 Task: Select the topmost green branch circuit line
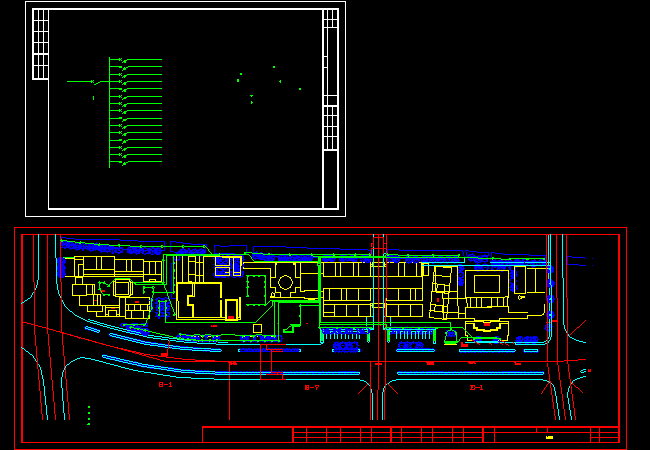[142, 61]
